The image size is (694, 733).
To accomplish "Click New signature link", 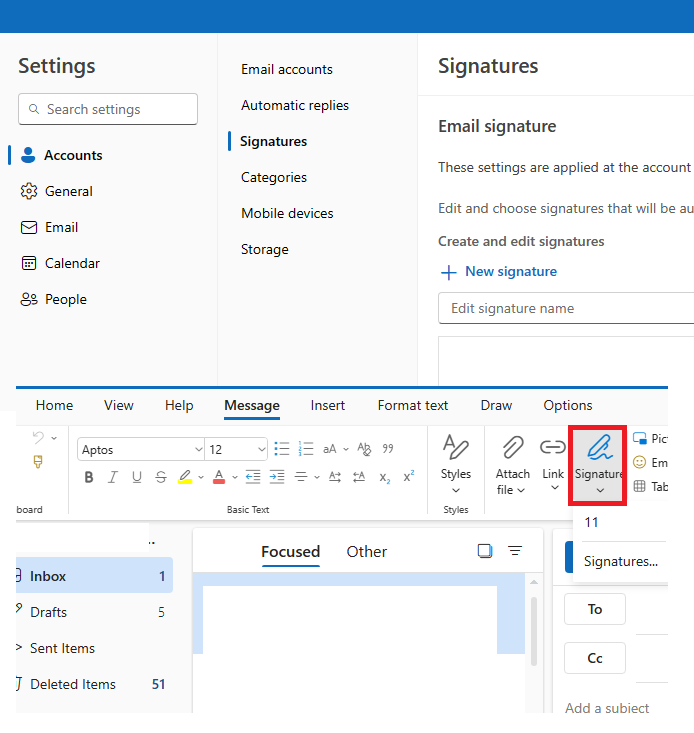I will 499,272.
